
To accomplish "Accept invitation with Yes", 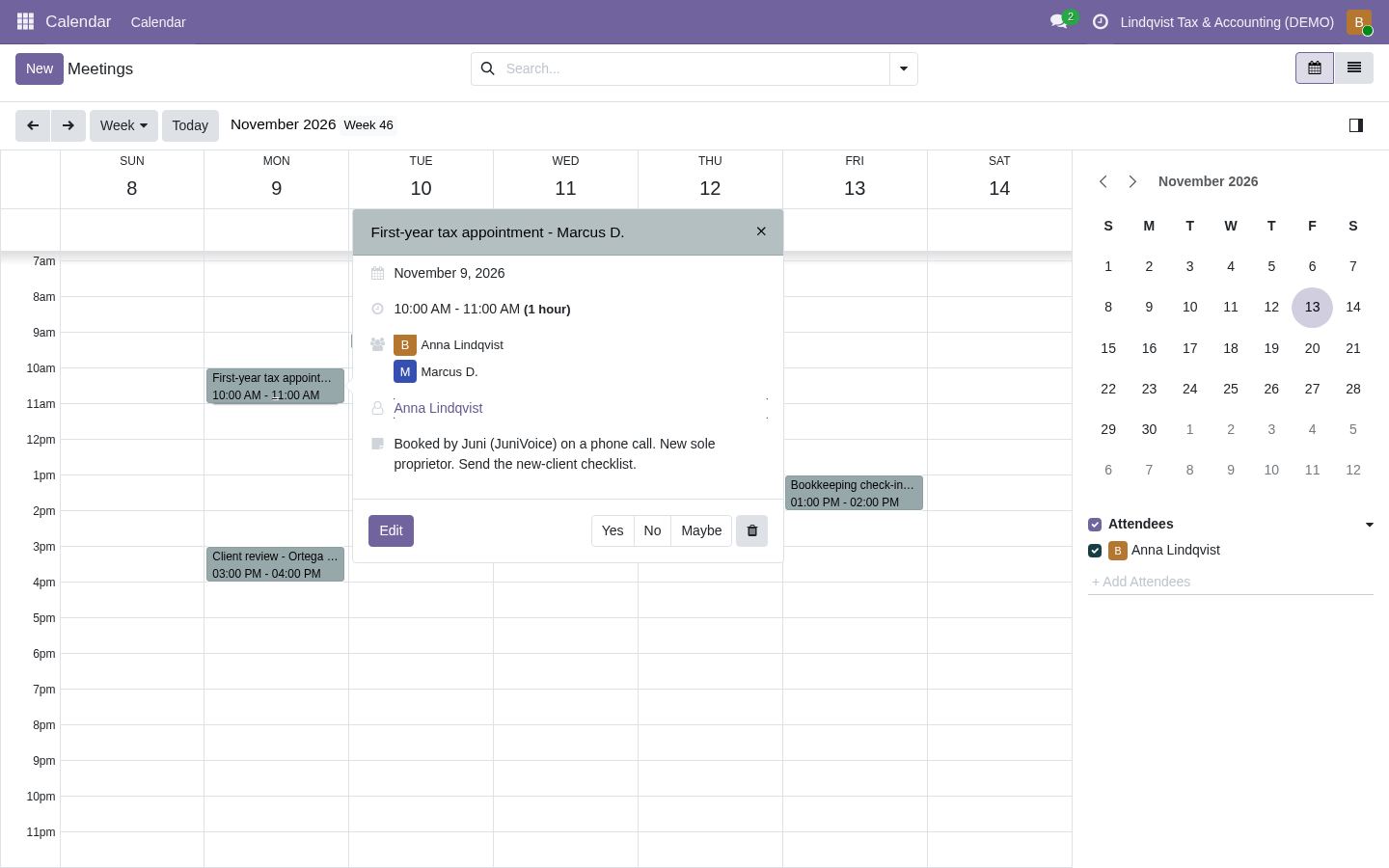I will click(613, 530).
